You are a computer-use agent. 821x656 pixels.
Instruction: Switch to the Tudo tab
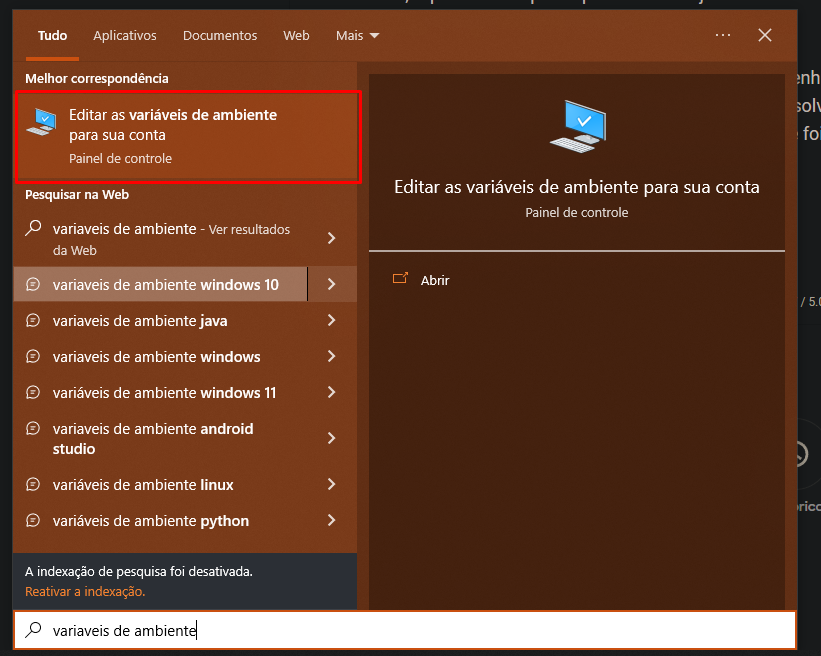tap(52, 36)
